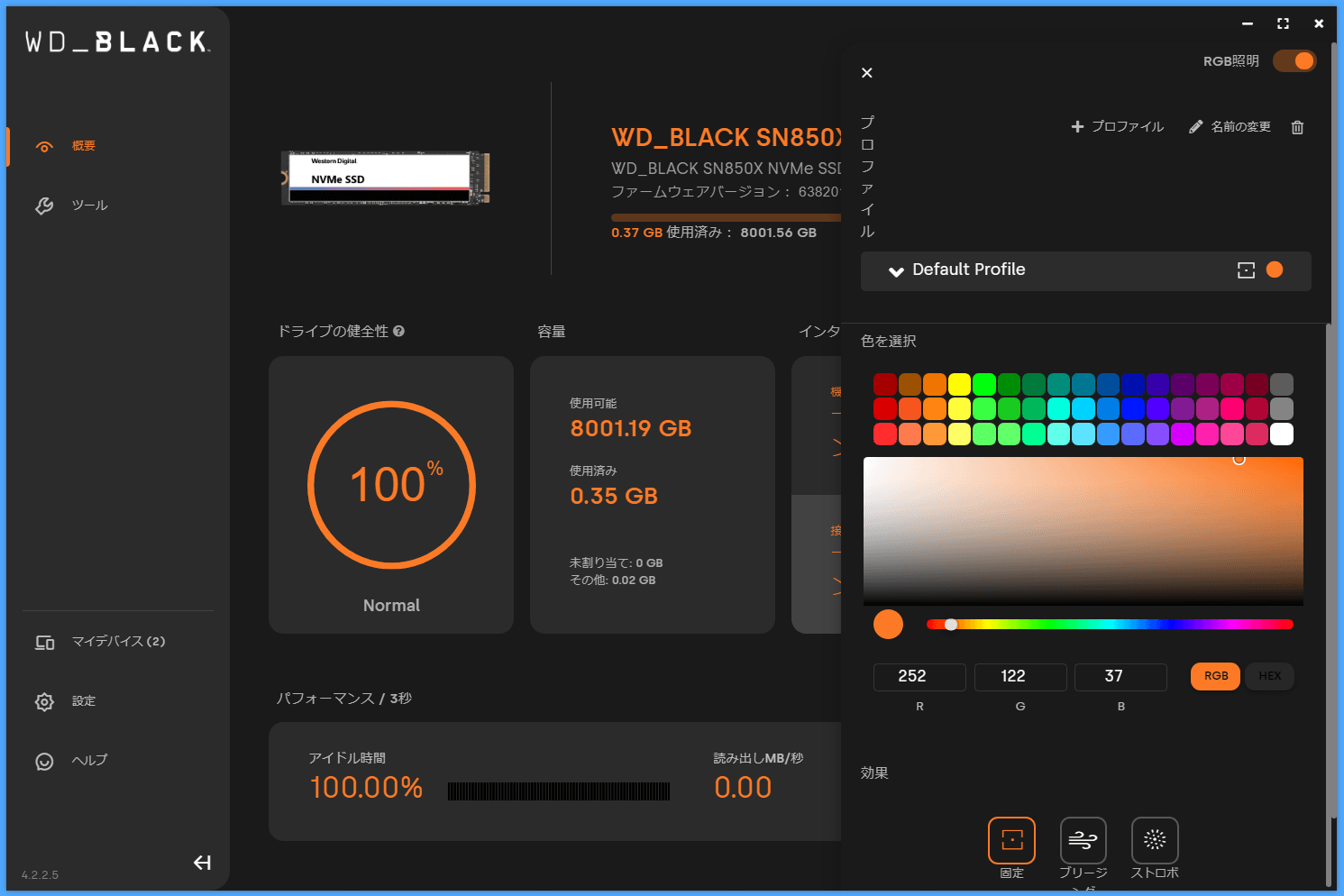
Task: Click the 100% drive health circle
Action: (x=391, y=485)
